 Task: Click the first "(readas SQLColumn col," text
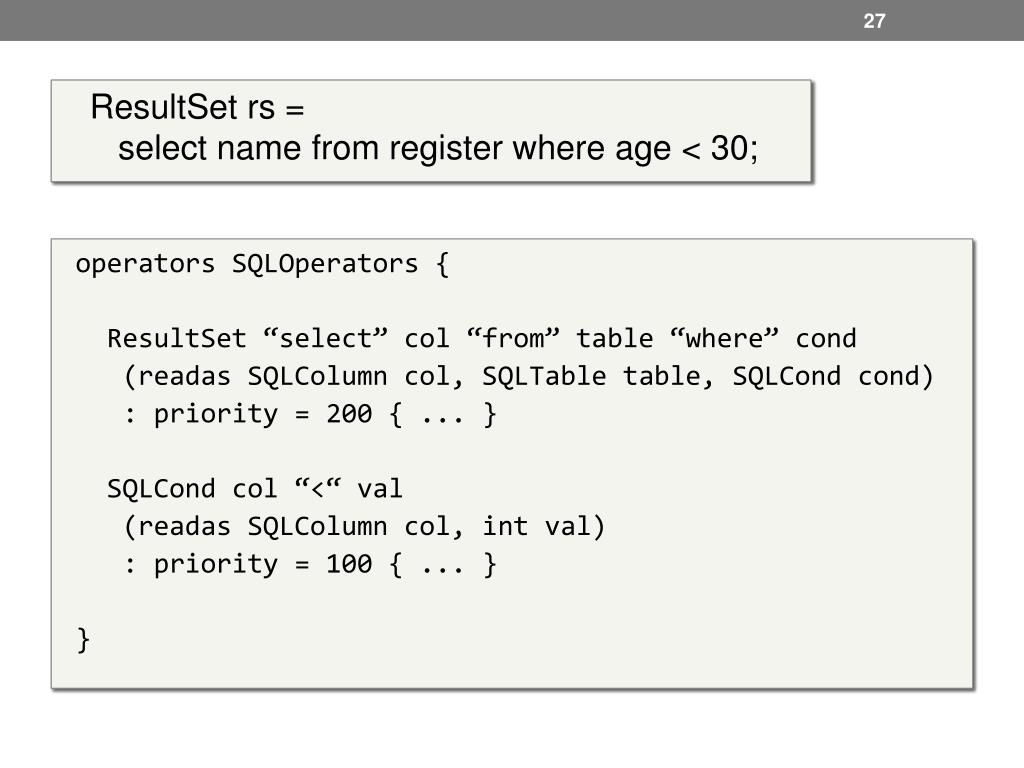pyautogui.click(x=294, y=376)
